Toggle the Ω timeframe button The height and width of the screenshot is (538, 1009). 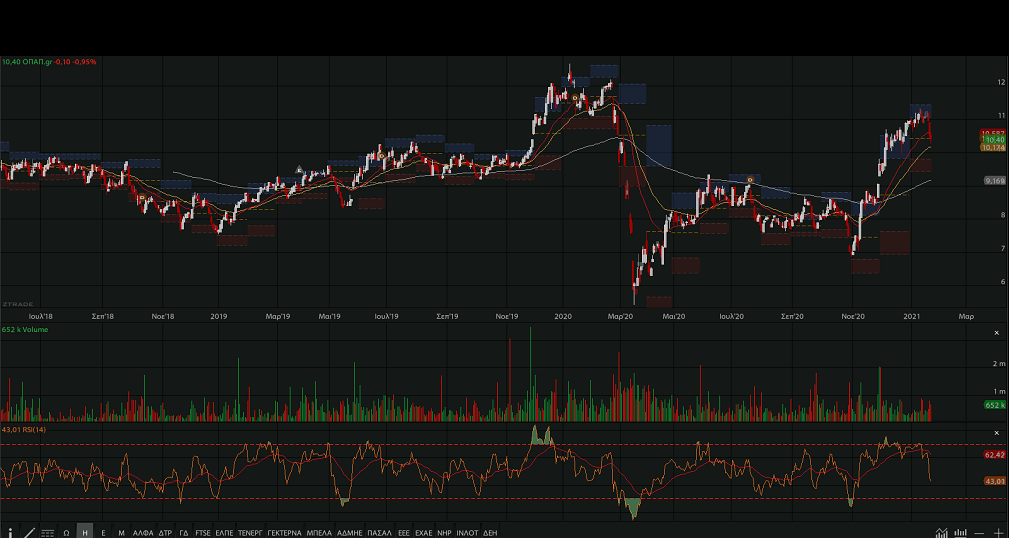click(x=66, y=533)
